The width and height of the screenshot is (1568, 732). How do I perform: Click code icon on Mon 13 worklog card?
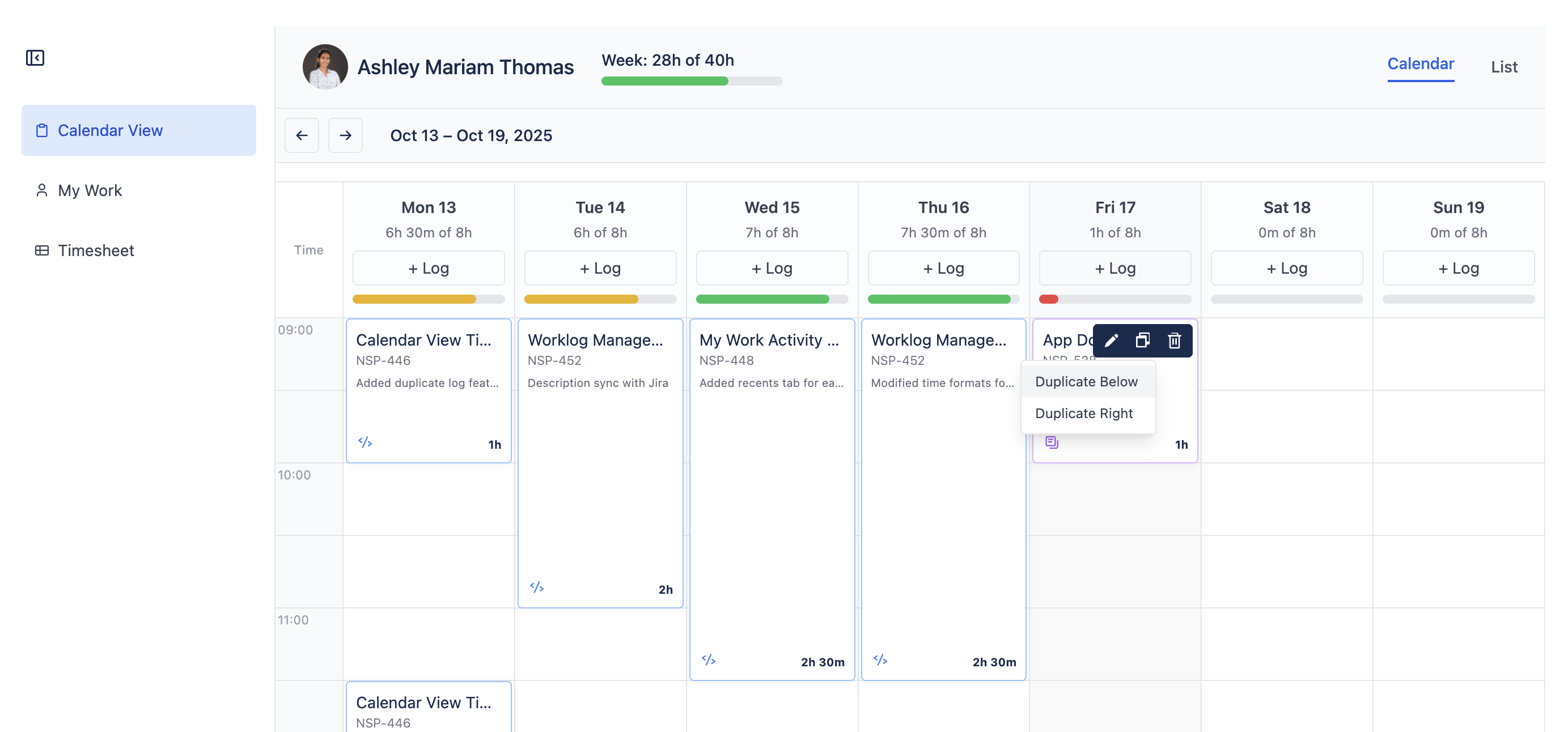click(x=365, y=442)
